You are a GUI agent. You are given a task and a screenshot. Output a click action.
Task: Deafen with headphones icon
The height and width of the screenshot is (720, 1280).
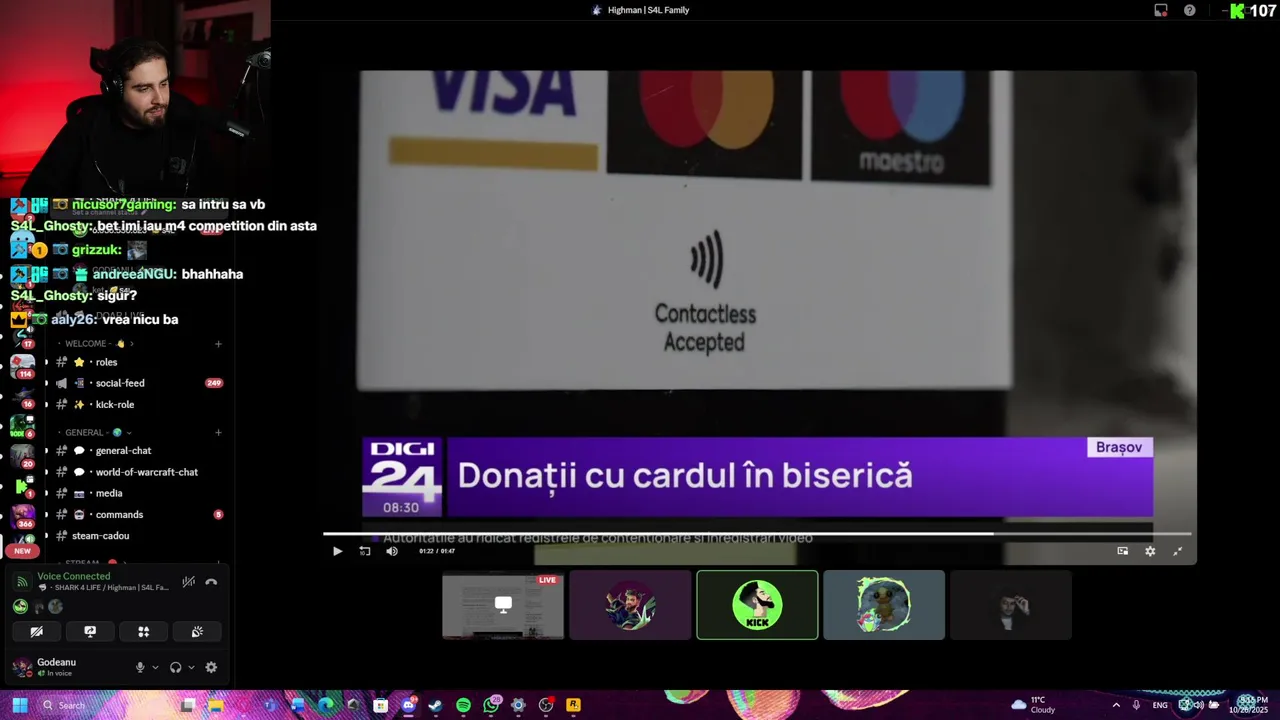point(176,667)
